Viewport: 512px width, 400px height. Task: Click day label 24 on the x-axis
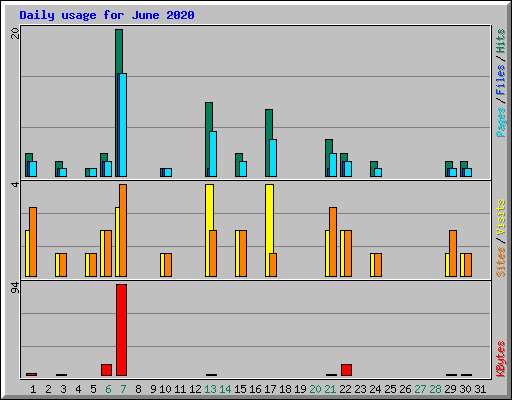[375, 389]
